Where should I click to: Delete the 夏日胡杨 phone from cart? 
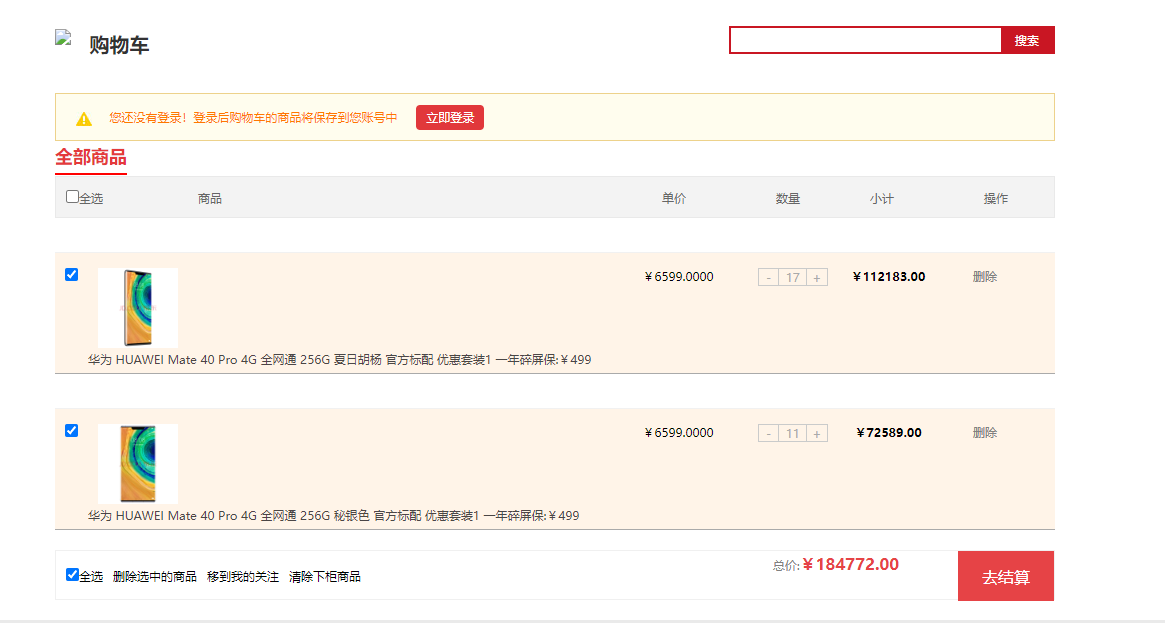985,277
